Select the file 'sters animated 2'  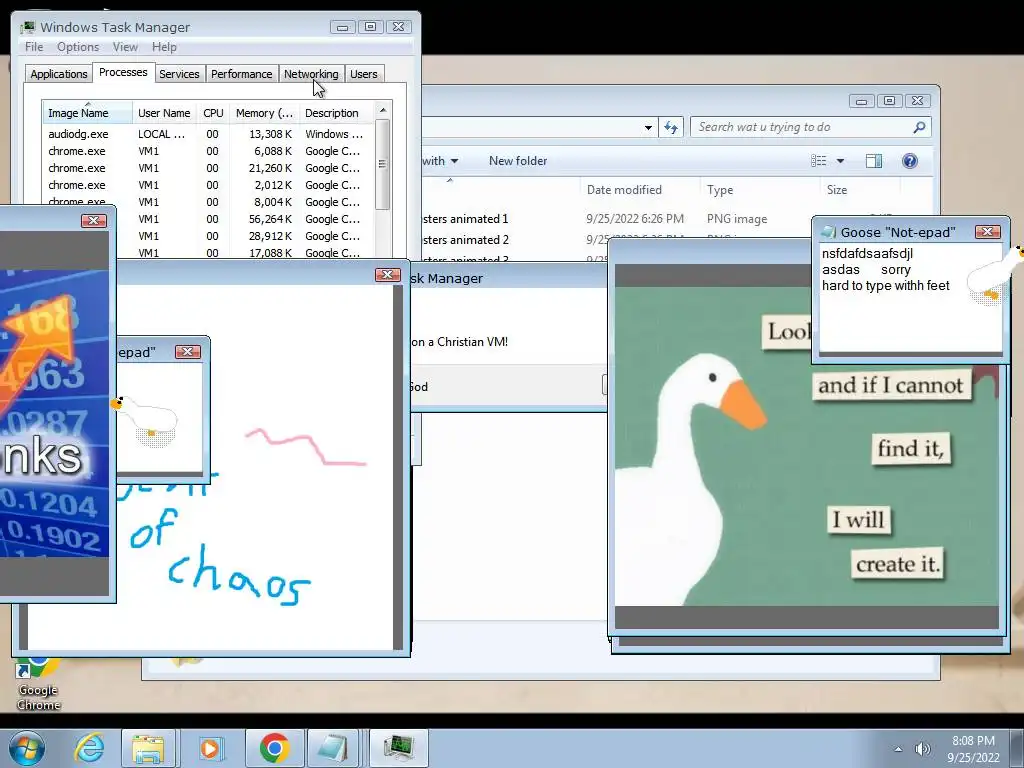465,240
